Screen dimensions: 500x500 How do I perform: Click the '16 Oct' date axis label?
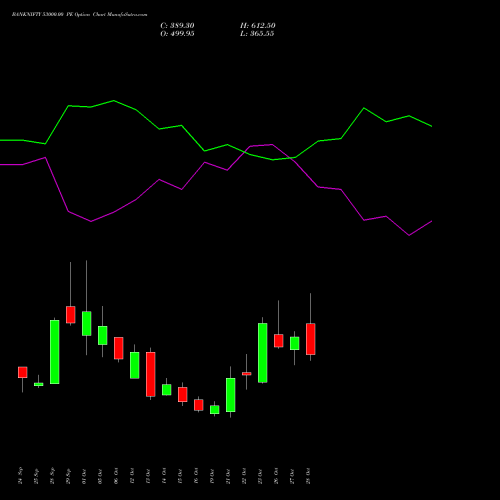pos(197,476)
